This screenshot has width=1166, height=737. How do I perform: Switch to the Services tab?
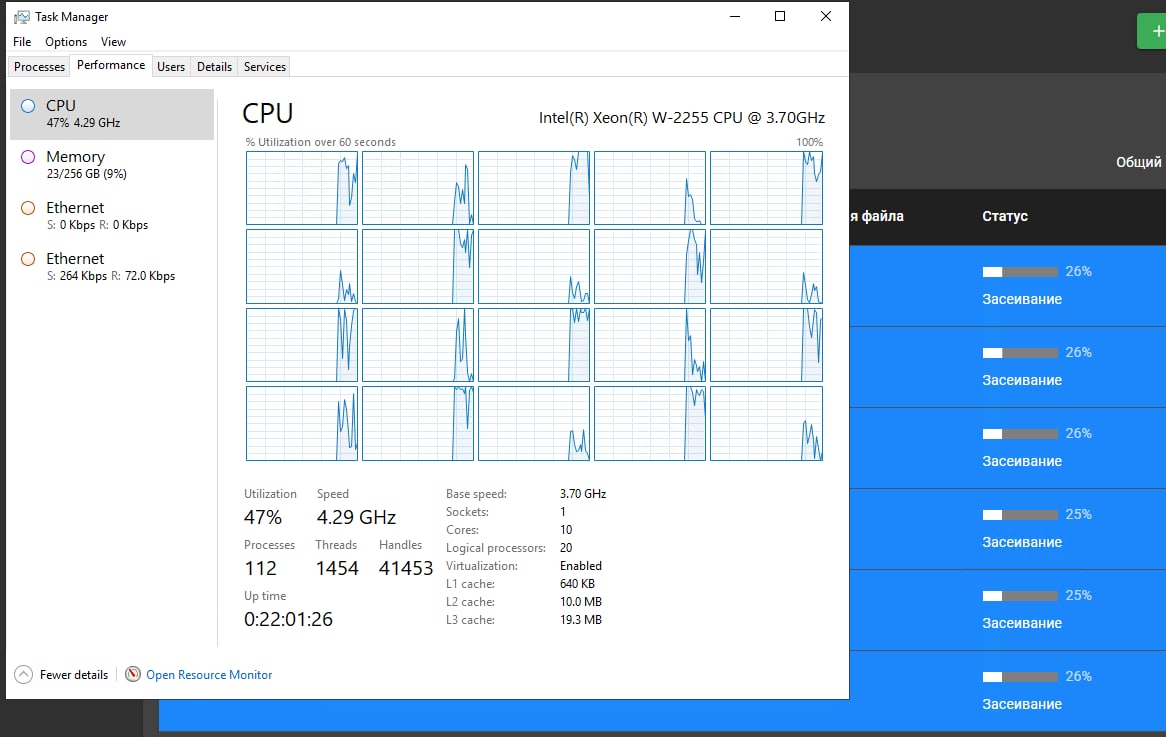pos(265,67)
